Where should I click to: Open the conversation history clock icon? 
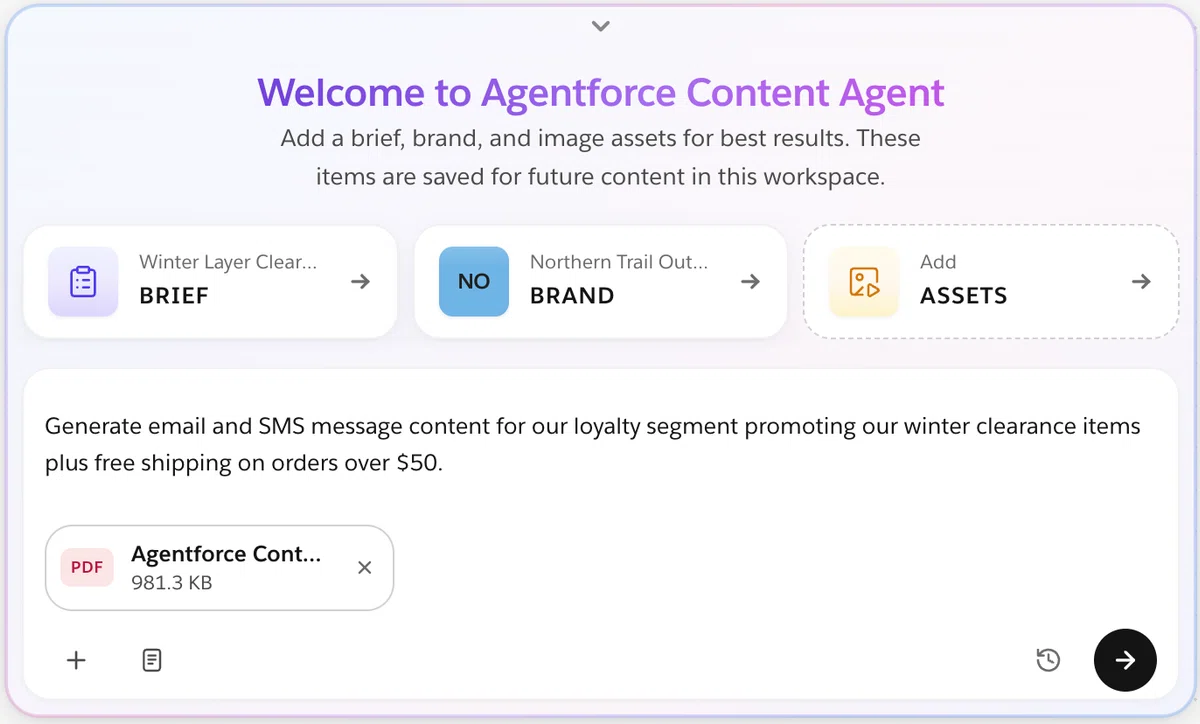(x=1048, y=660)
